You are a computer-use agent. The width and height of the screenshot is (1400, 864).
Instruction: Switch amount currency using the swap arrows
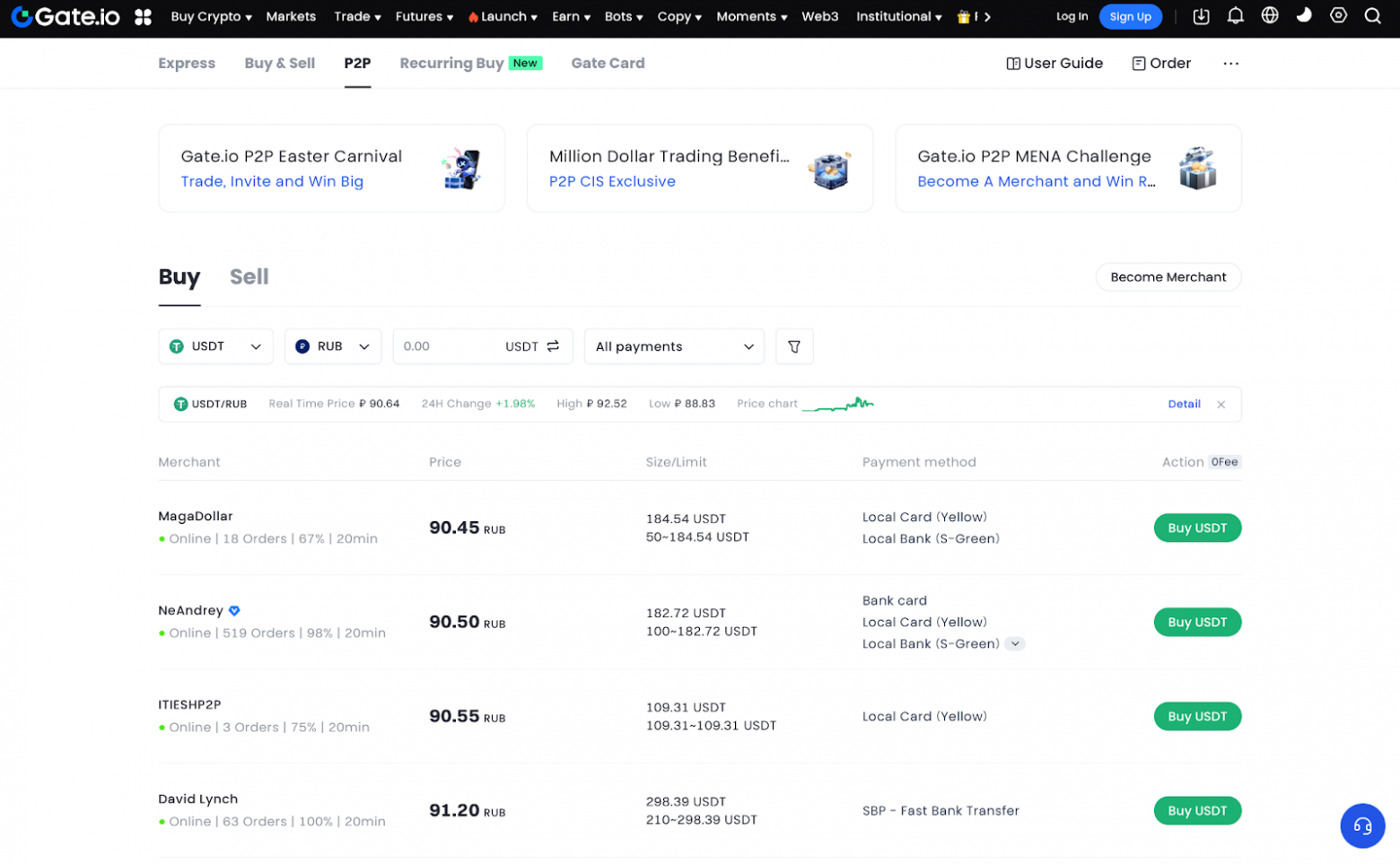coord(553,346)
